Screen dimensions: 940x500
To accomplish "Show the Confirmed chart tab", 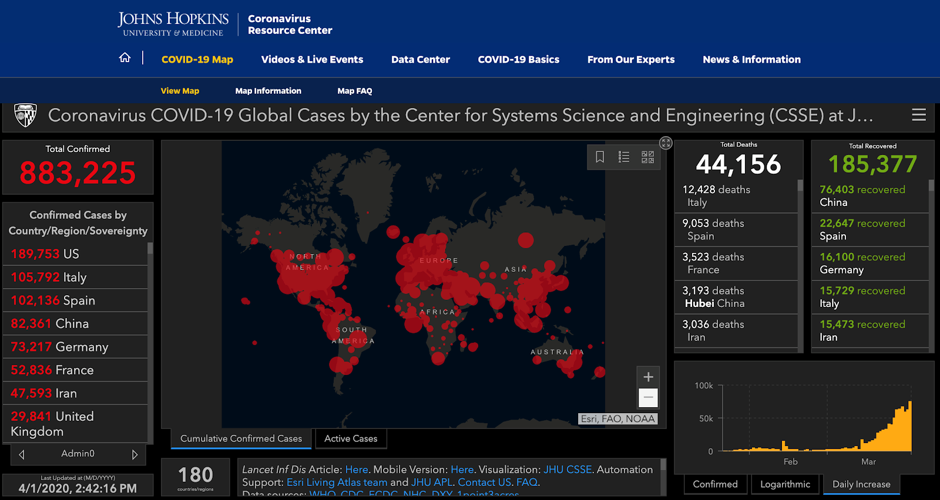I will [x=715, y=484].
